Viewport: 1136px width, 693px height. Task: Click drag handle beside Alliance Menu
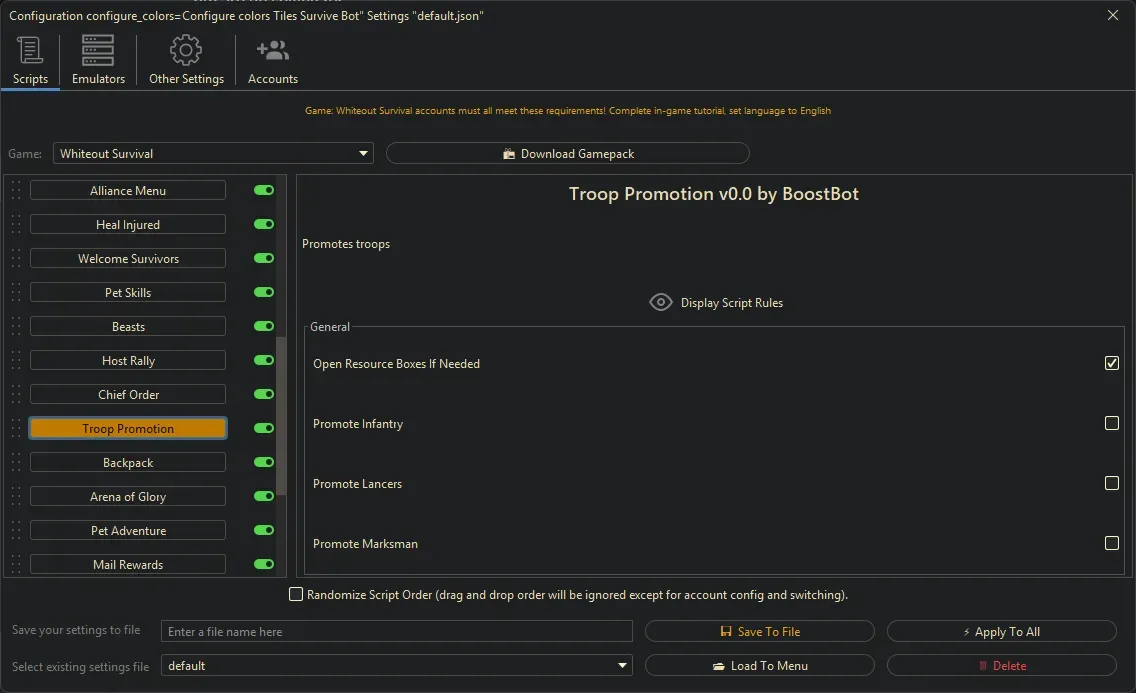16,191
